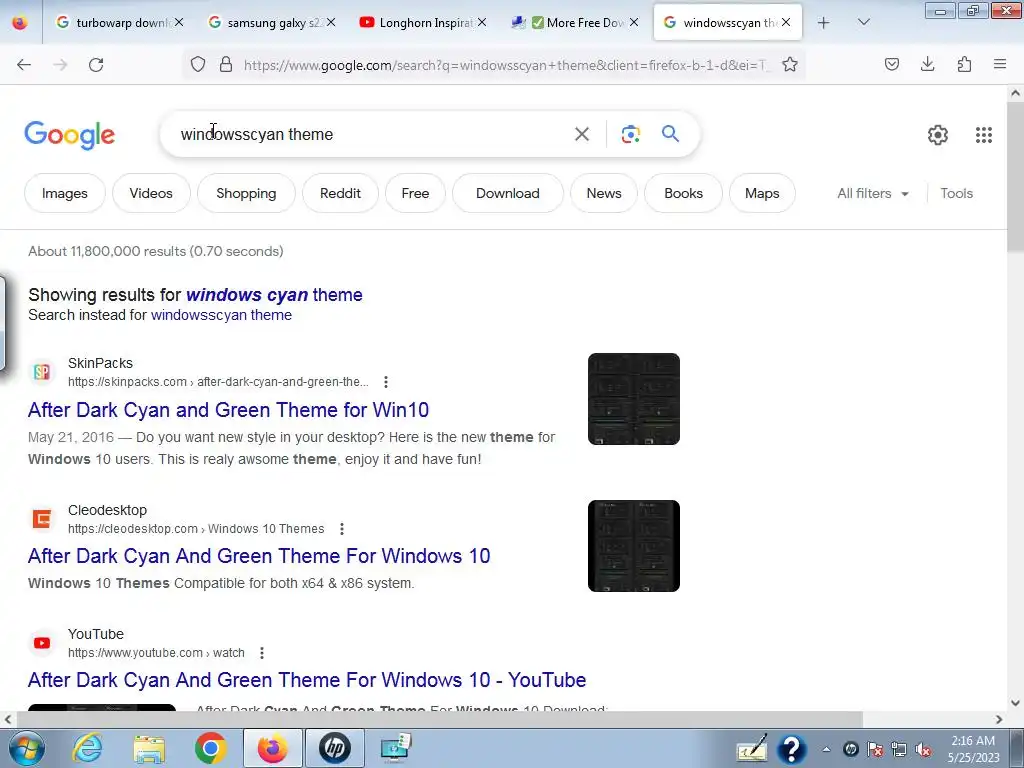Open the search Tools option
Image resolution: width=1024 pixels, height=768 pixels.
coord(956,193)
